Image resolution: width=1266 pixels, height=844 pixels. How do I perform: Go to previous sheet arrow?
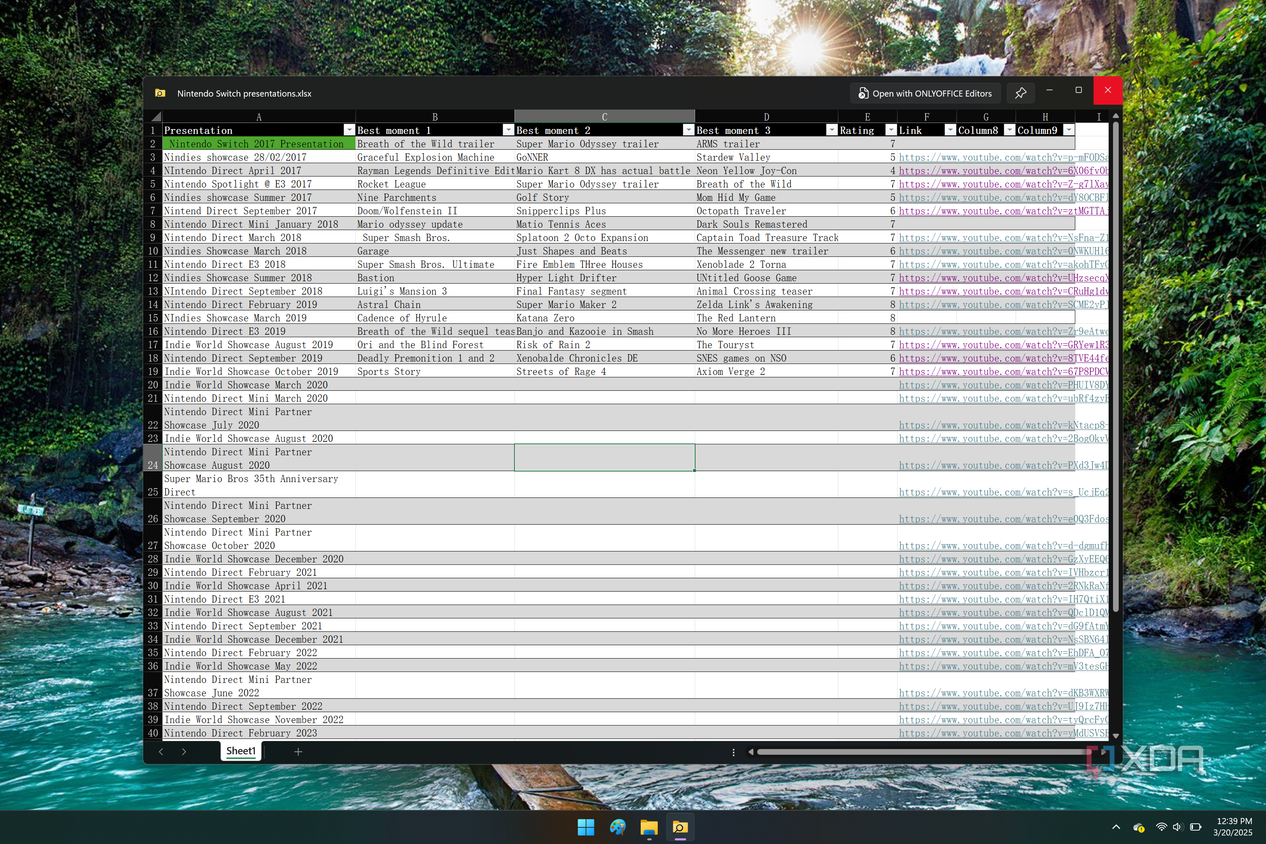coord(161,751)
